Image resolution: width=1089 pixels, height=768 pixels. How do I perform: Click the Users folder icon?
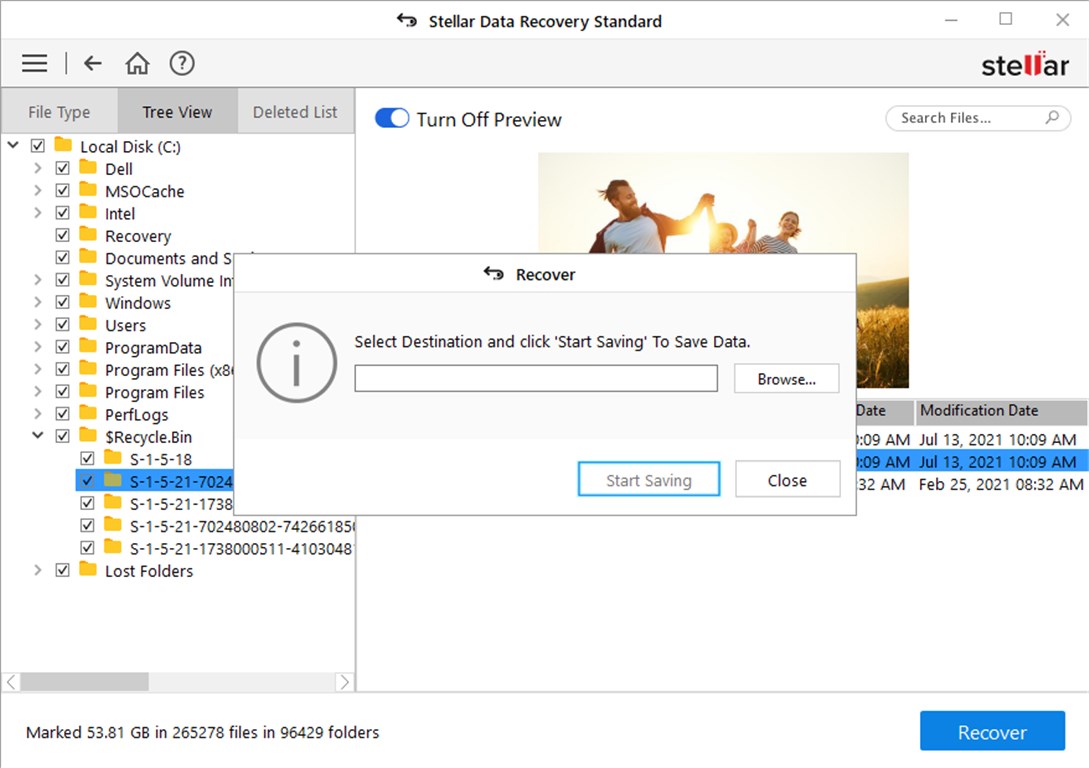point(88,323)
